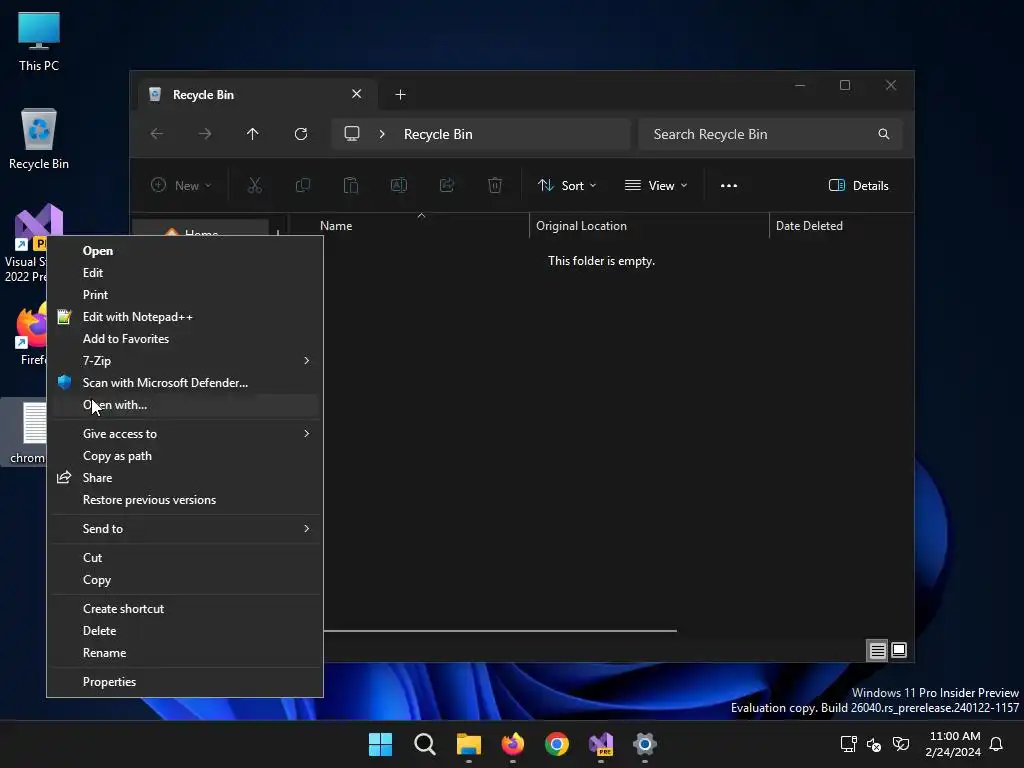Open the Sort dropdown
The image size is (1024, 768).
(x=567, y=185)
